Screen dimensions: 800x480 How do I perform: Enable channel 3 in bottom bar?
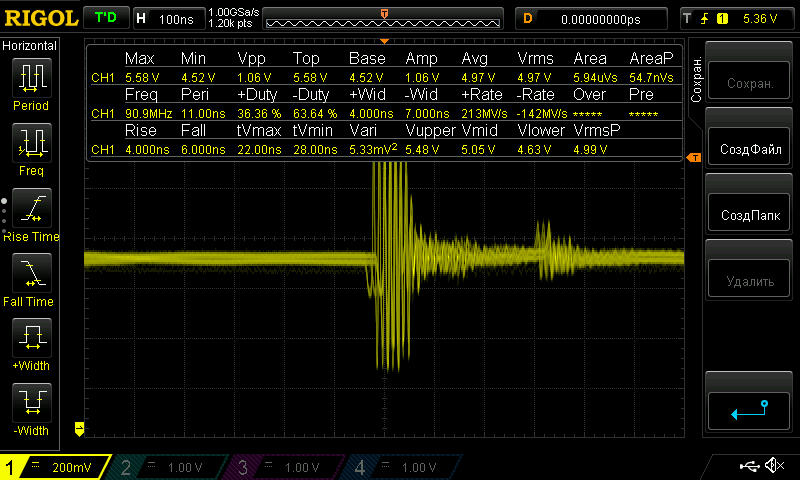286,467
